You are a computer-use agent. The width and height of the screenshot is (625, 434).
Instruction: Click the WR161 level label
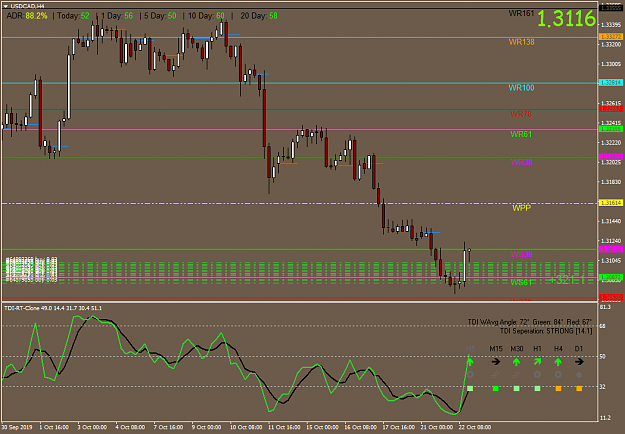pos(521,14)
